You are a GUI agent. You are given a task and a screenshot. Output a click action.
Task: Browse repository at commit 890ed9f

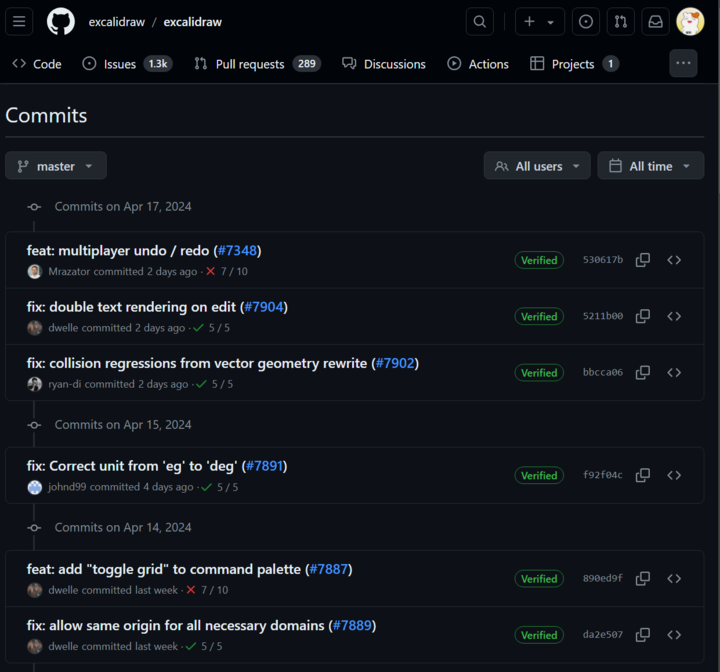[674, 579]
